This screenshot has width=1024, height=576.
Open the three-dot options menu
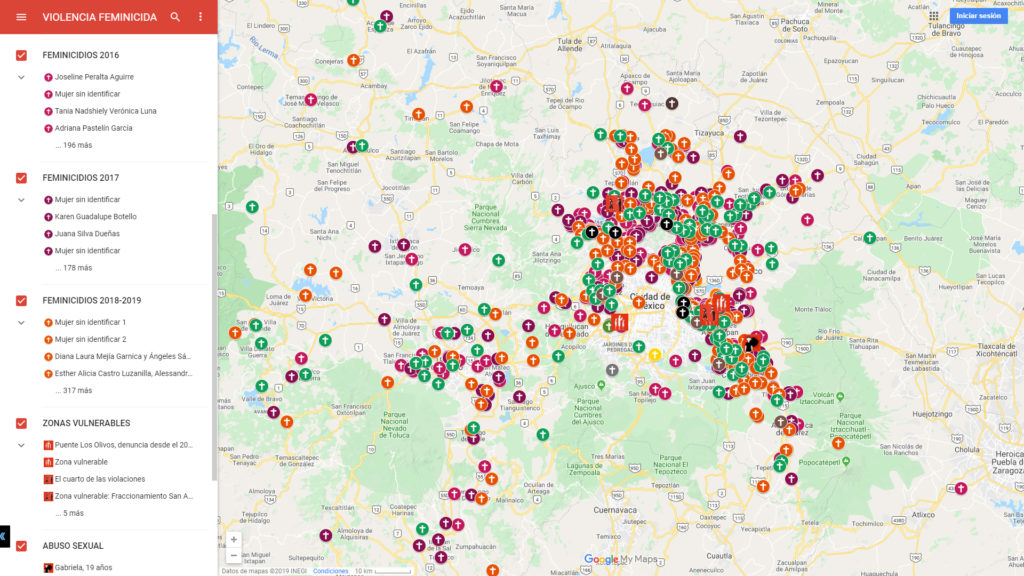pos(200,17)
